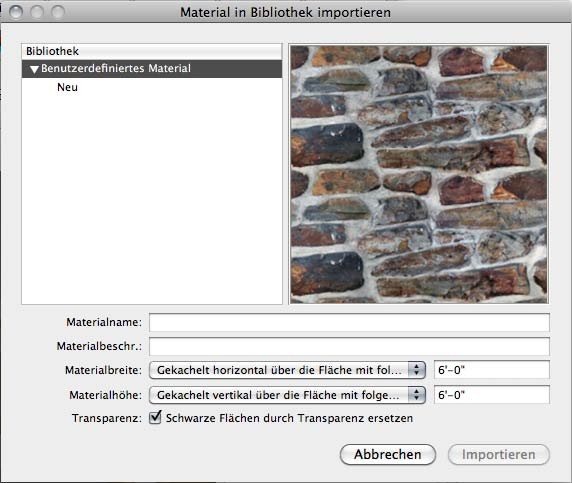
Task: Click the Materialhöhe 6'-0" value field
Action: click(492, 395)
